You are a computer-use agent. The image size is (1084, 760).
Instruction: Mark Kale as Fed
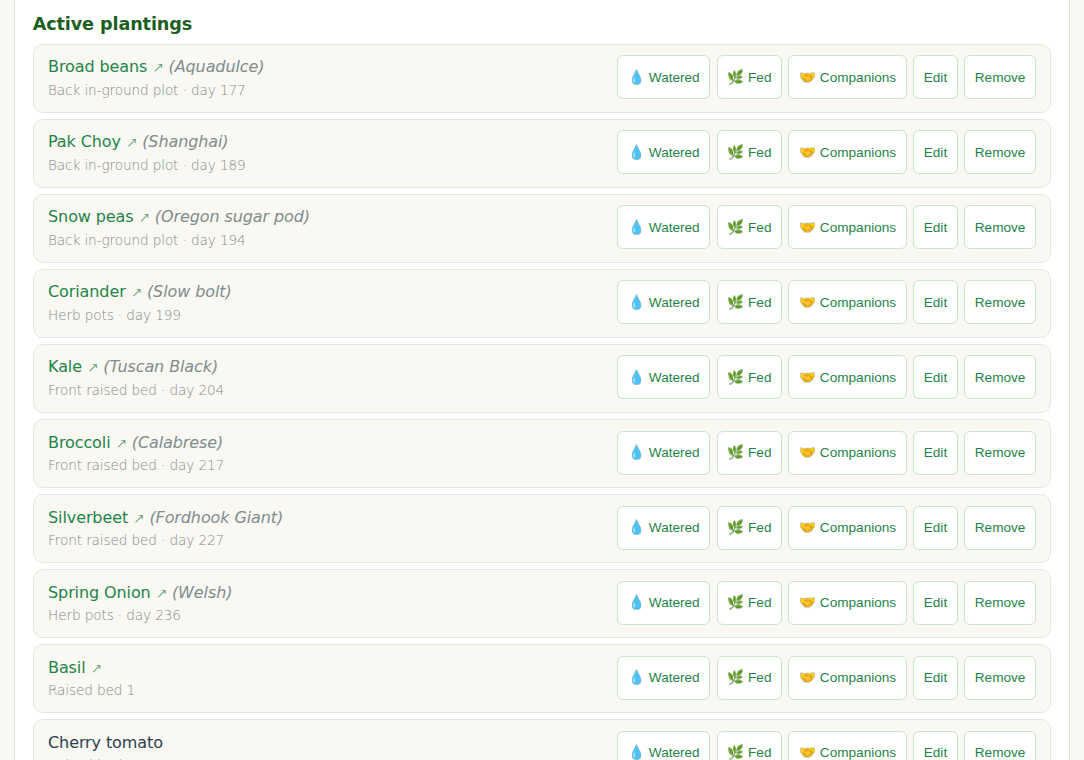click(749, 378)
